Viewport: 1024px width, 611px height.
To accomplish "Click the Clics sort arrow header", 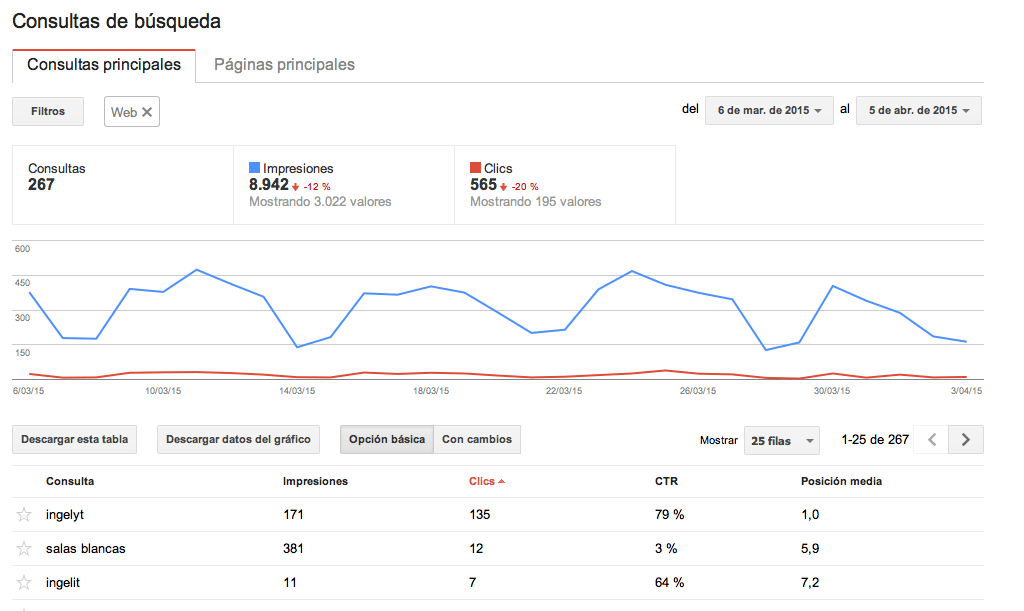I will [487, 481].
